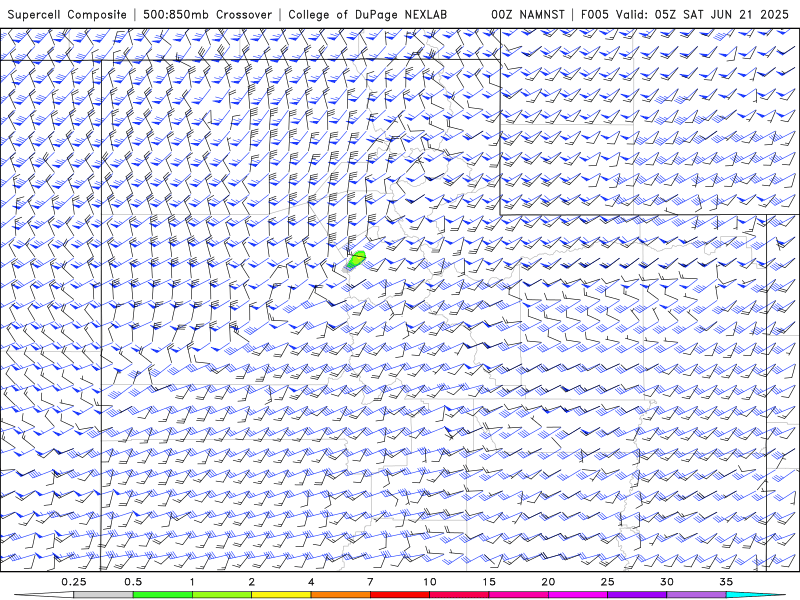Screen dimensions: 800x600
Task: Click the colorbar label reading 7
Action: [x=370, y=582]
